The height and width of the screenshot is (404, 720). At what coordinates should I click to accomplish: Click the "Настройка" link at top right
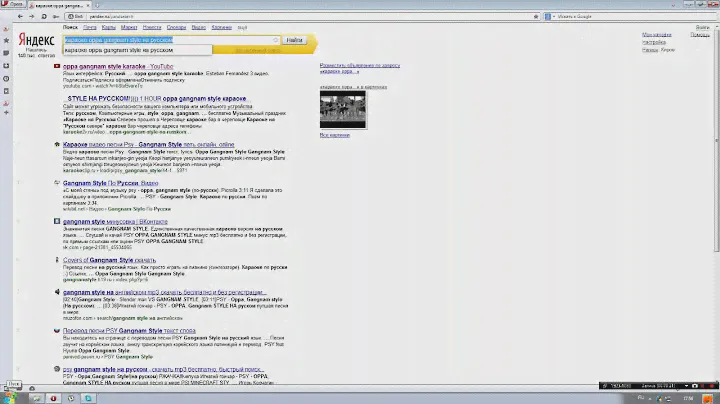[655, 43]
